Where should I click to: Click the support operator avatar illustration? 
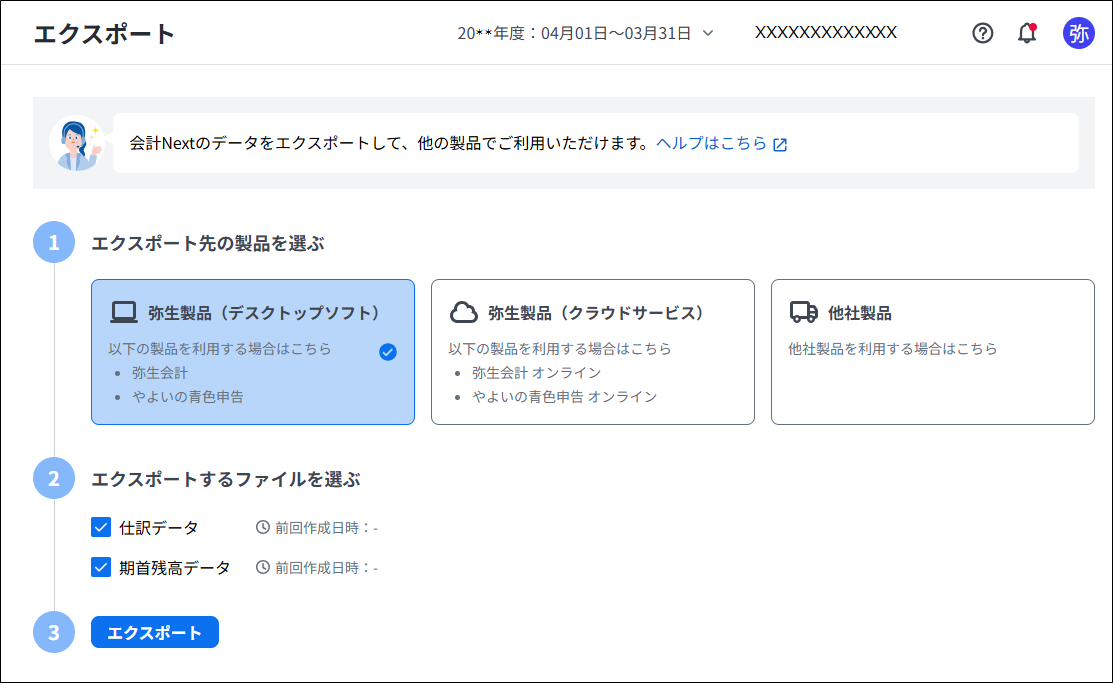click(76, 143)
